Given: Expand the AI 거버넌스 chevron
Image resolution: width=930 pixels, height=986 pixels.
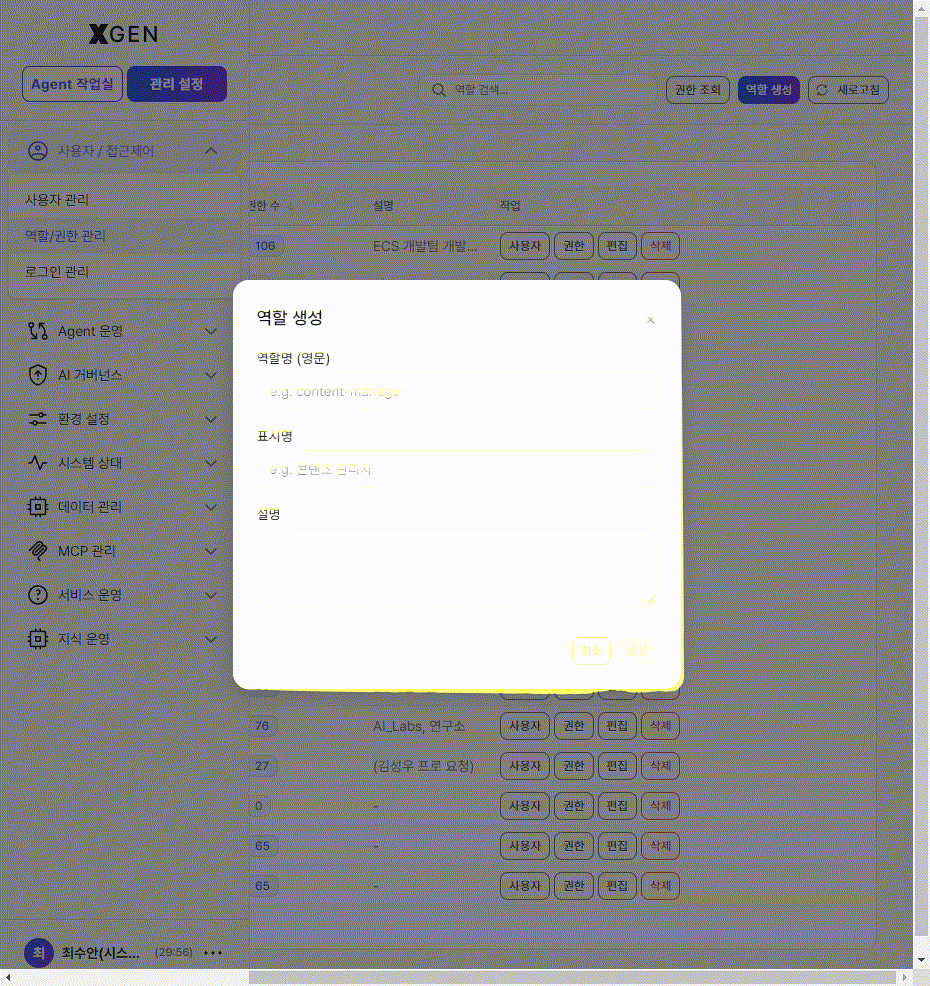Looking at the screenshot, I should 211,375.
